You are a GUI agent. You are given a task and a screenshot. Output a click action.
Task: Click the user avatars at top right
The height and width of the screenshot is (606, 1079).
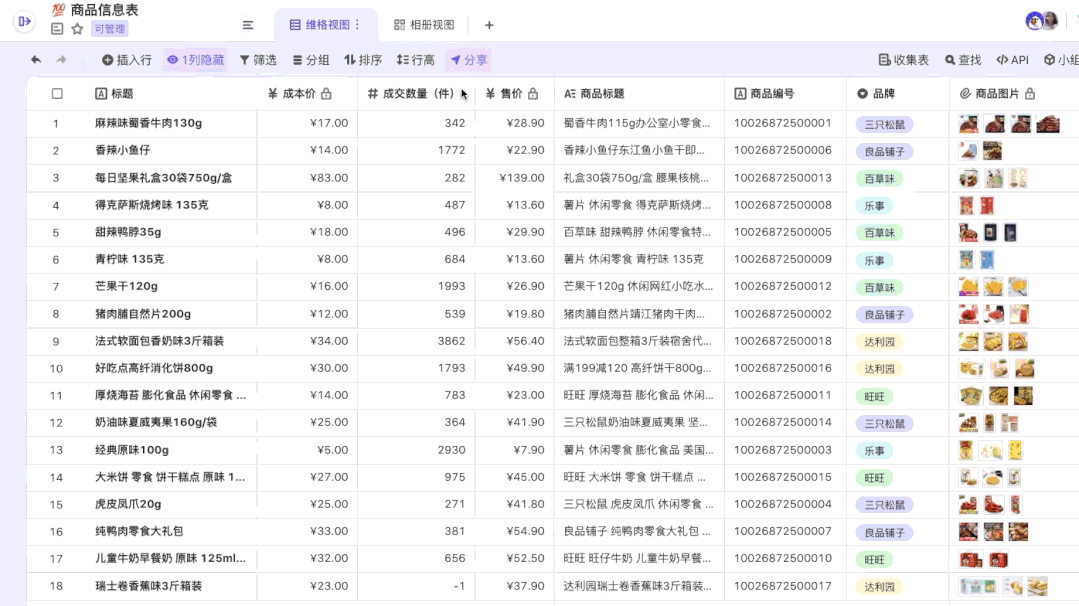(1041, 21)
